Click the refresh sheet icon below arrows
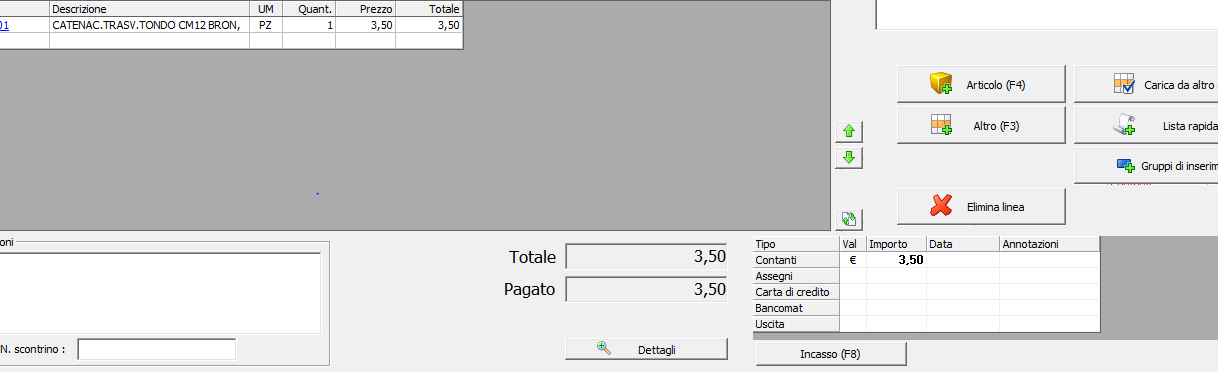 (848, 219)
